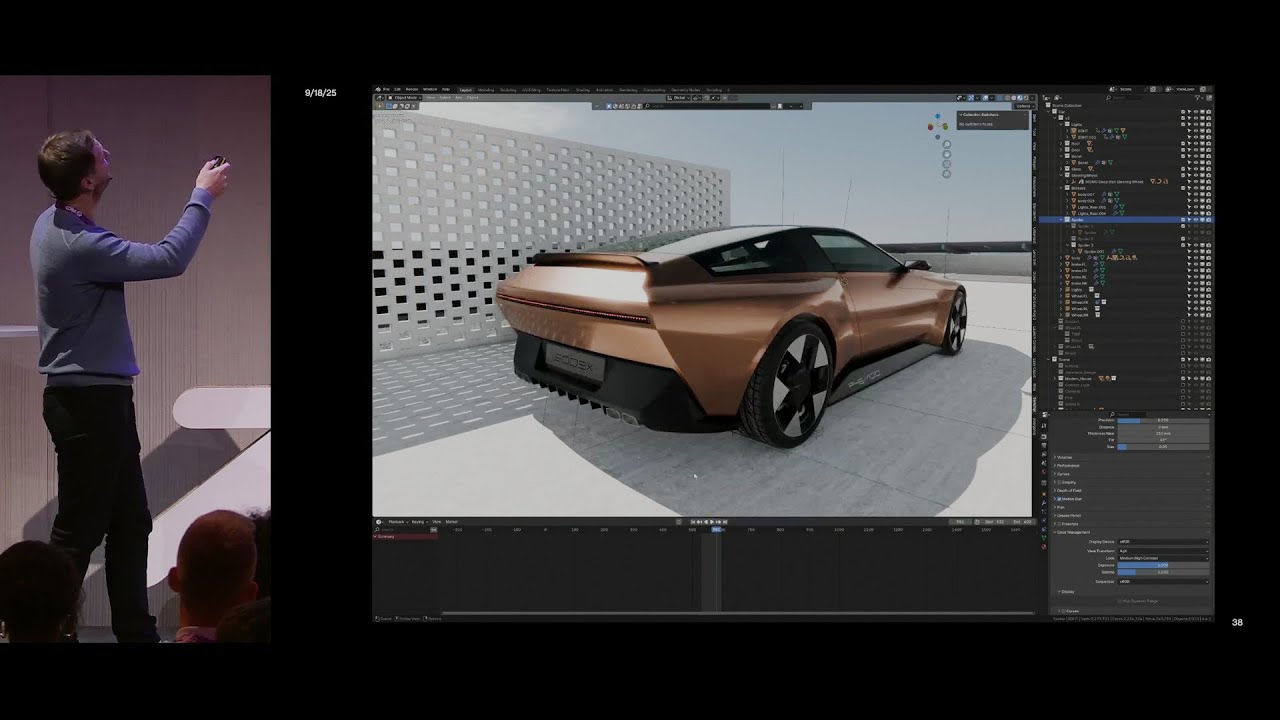The width and height of the screenshot is (1280, 720).
Task: Hide Body object with its eye icon
Action: tap(1196, 258)
